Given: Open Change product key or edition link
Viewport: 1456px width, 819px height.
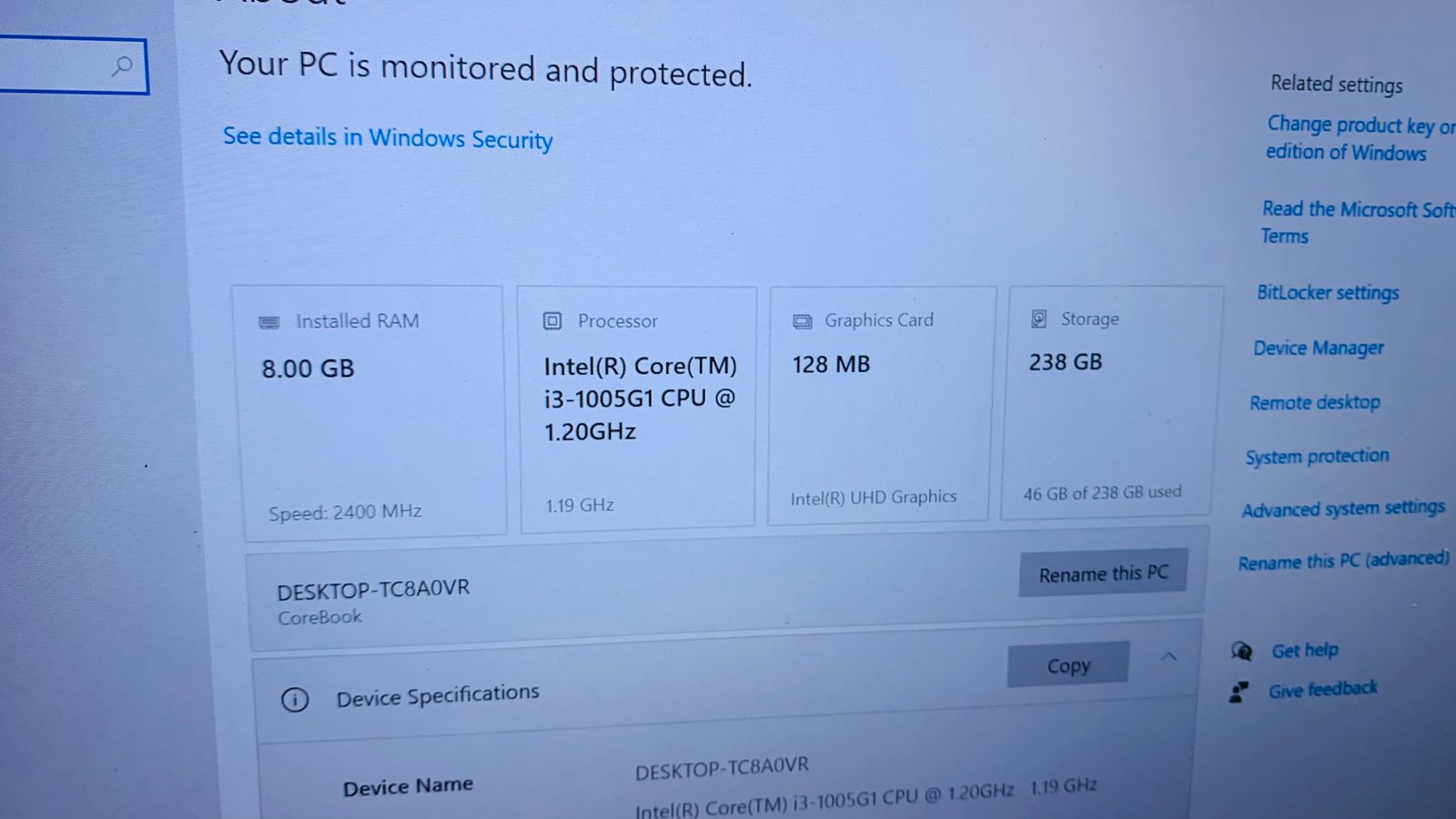Looking at the screenshot, I should click(x=1360, y=138).
